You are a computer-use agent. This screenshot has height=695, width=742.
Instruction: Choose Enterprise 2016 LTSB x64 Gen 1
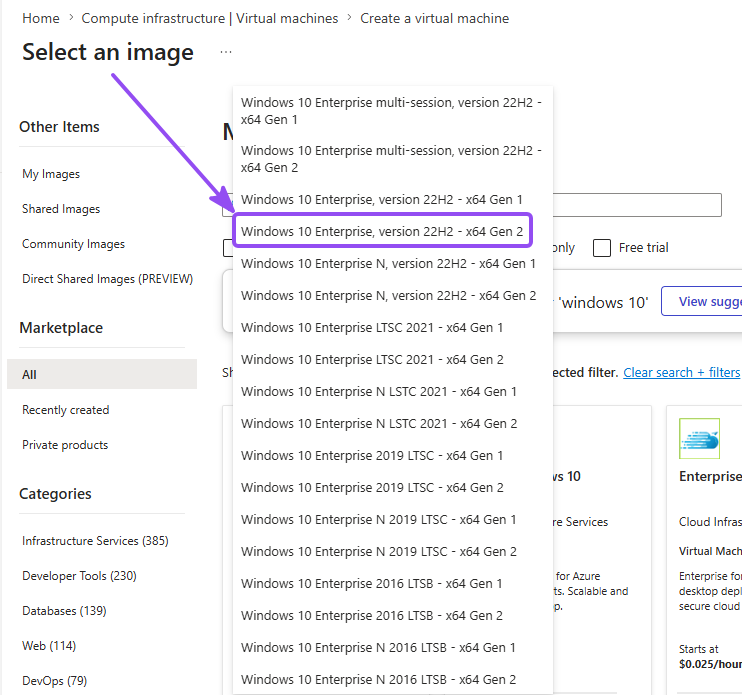[x=392, y=583]
